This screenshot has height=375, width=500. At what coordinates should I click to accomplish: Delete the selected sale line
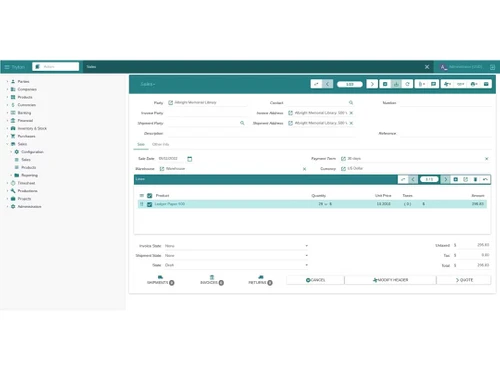pos(475,179)
